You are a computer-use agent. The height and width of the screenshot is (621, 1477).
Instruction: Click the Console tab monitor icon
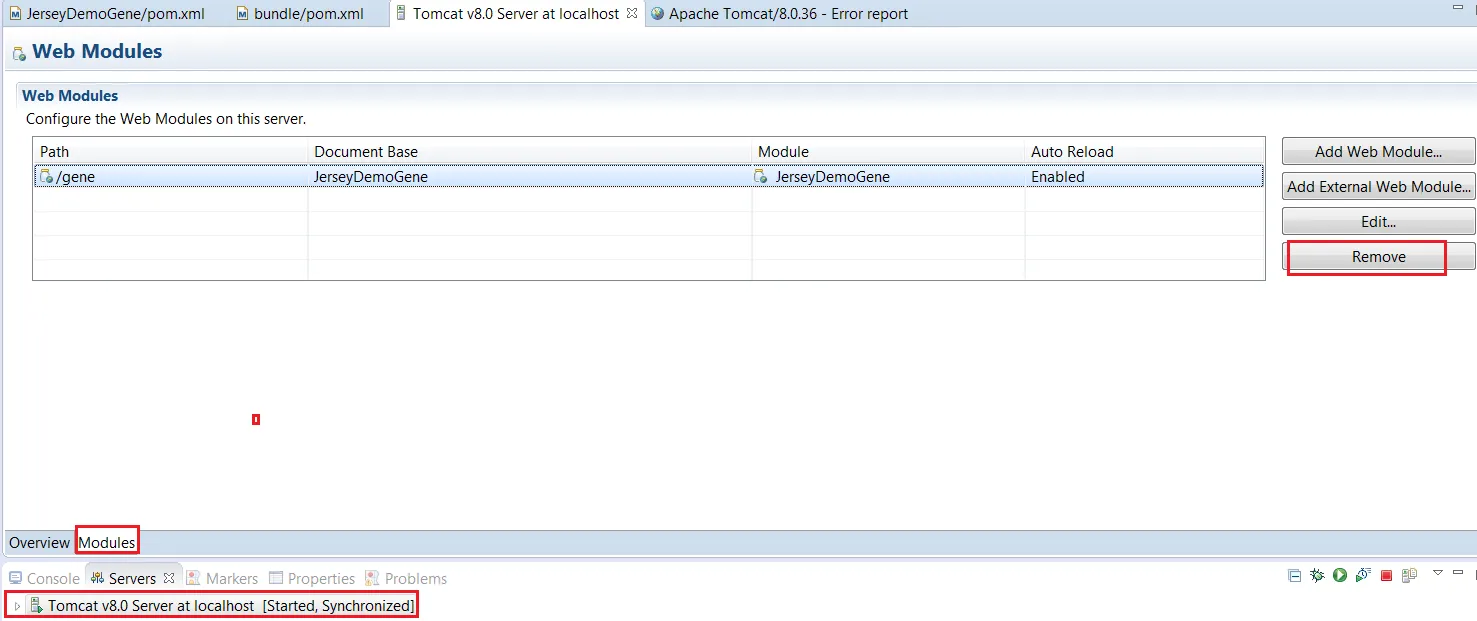click(16, 578)
